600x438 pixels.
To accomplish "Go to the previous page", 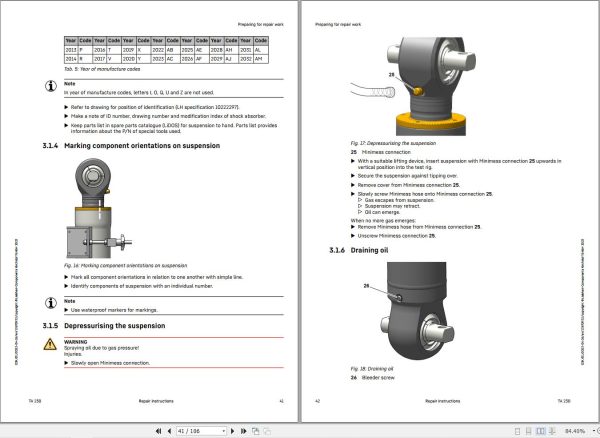I will 169,431.
